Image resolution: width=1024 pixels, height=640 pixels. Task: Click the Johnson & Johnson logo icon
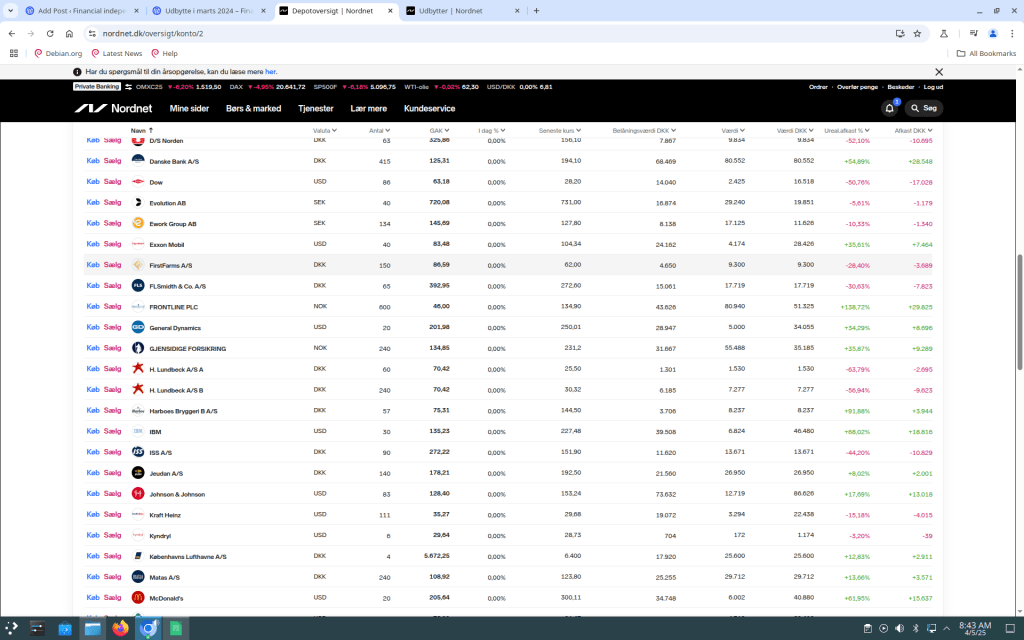click(x=138, y=494)
